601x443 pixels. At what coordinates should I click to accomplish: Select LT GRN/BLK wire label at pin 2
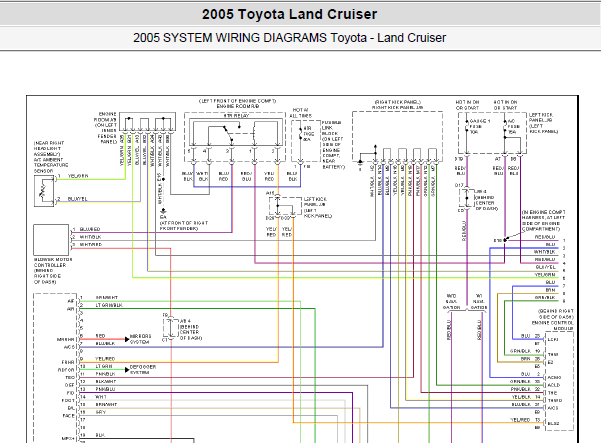click(x=109, y=305)
